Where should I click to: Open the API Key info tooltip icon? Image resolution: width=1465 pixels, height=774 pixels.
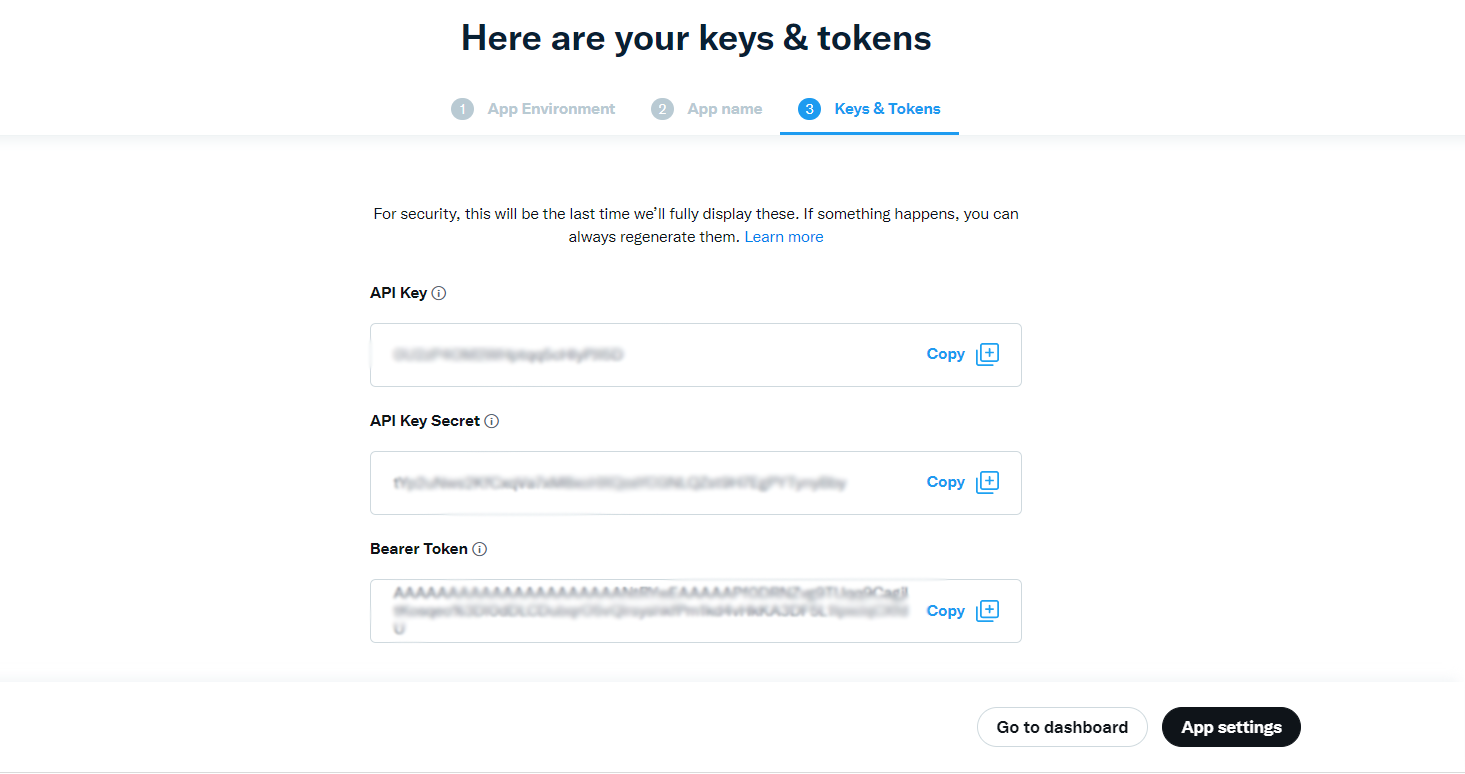click(440, 293)
